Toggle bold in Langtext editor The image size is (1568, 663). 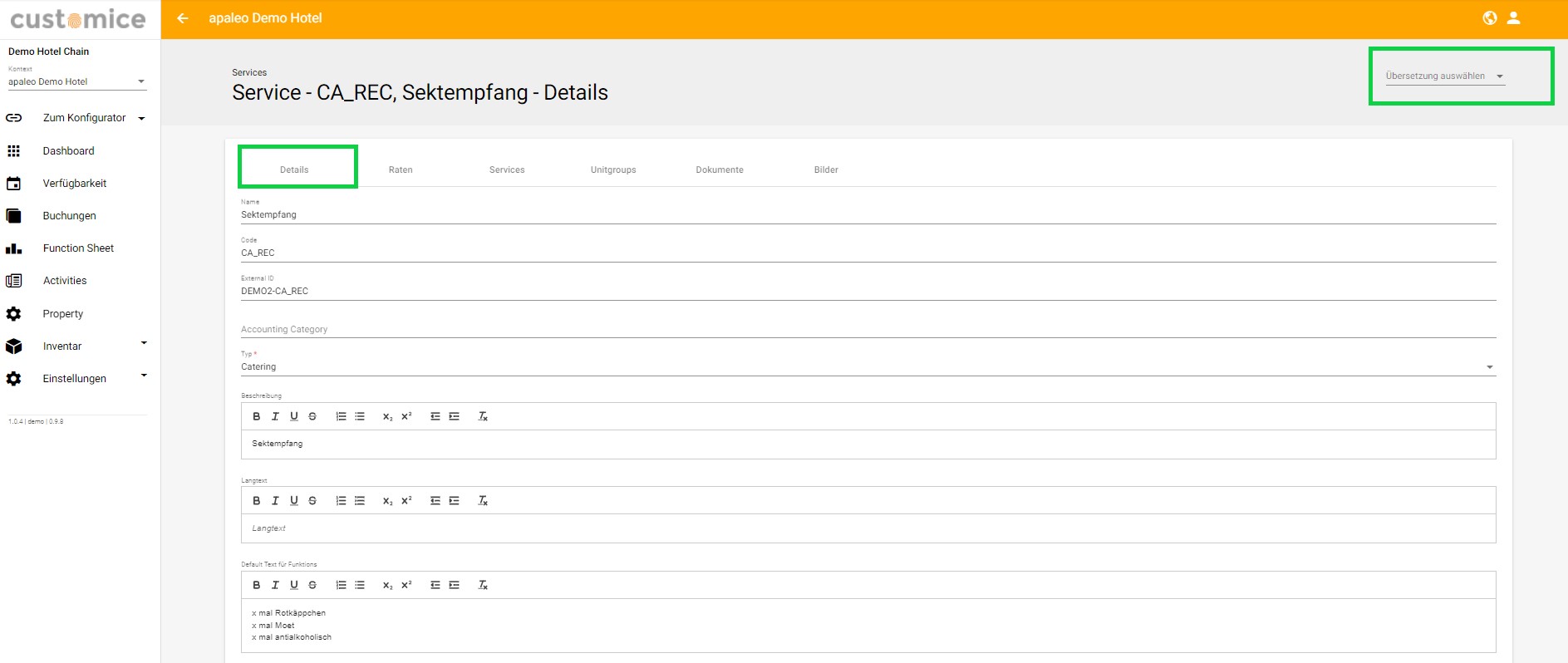256,500
